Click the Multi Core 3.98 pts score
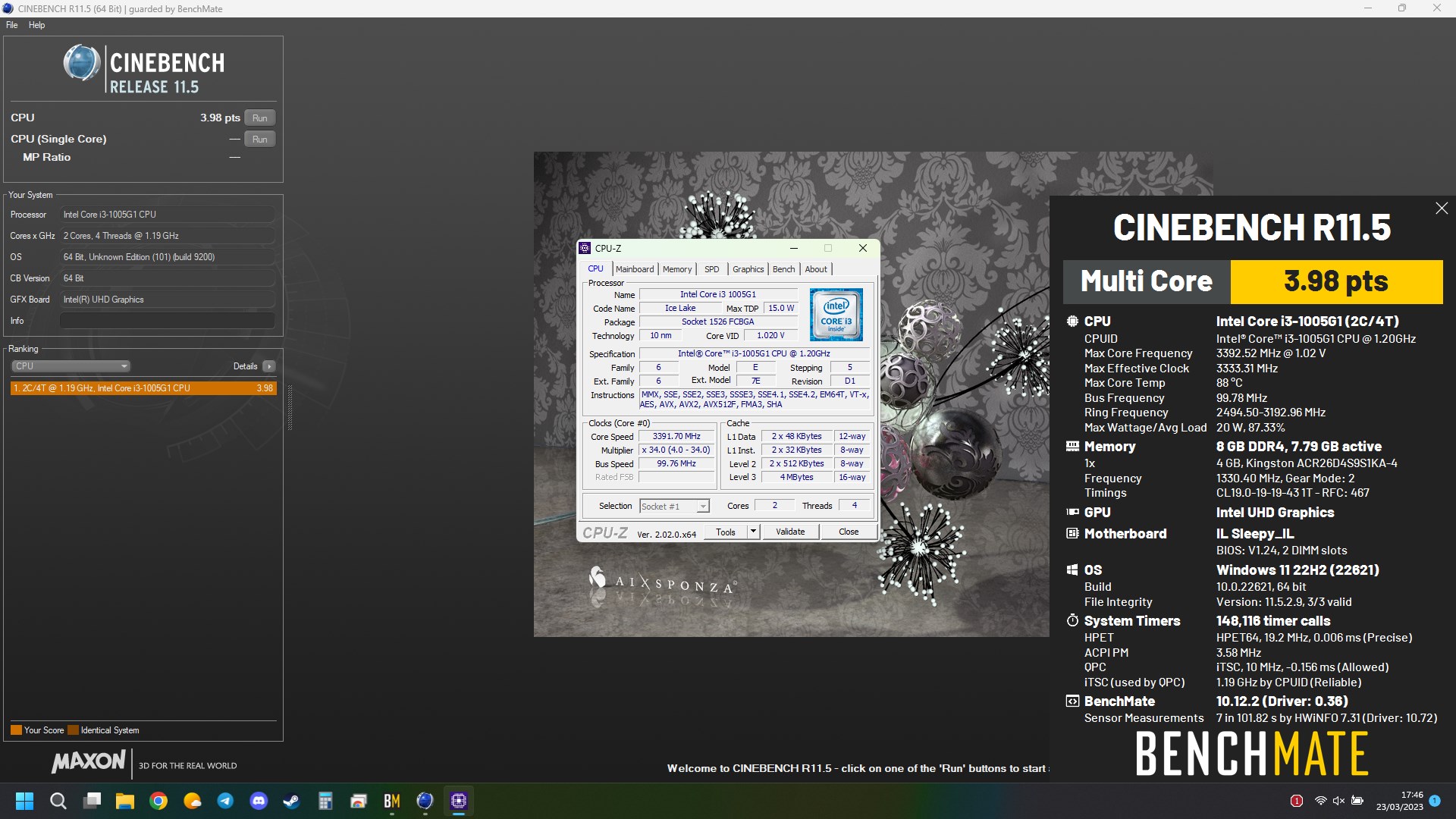This screenshot has height=819, width=1456. pyautogui.click(x=1336, y=281)
